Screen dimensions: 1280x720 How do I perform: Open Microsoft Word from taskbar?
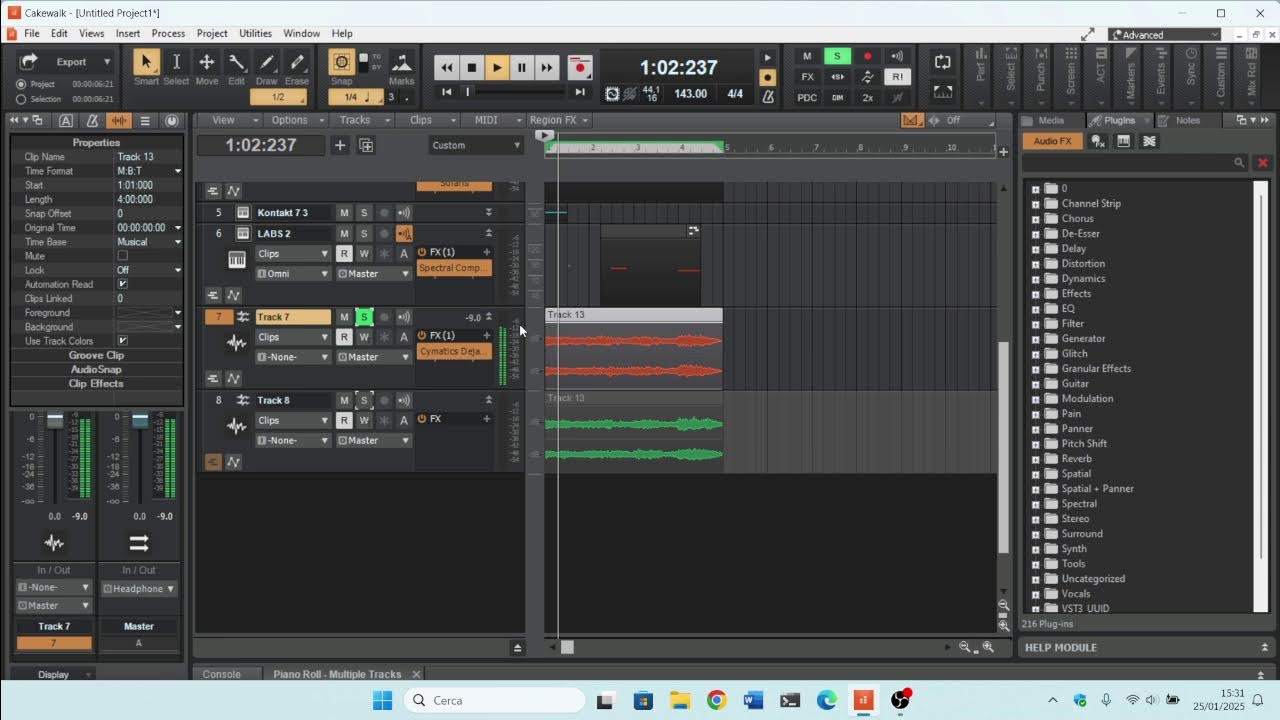753,700
